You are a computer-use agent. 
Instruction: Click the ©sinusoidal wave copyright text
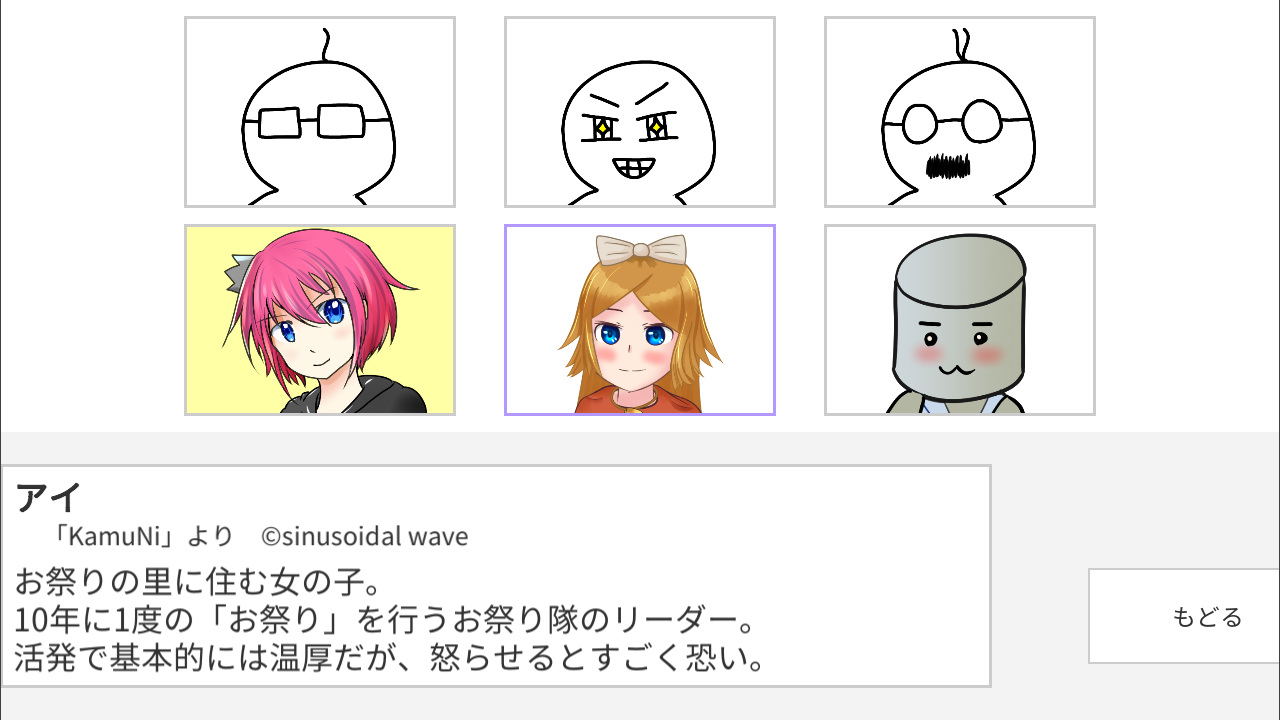click(x=365, y=537)
